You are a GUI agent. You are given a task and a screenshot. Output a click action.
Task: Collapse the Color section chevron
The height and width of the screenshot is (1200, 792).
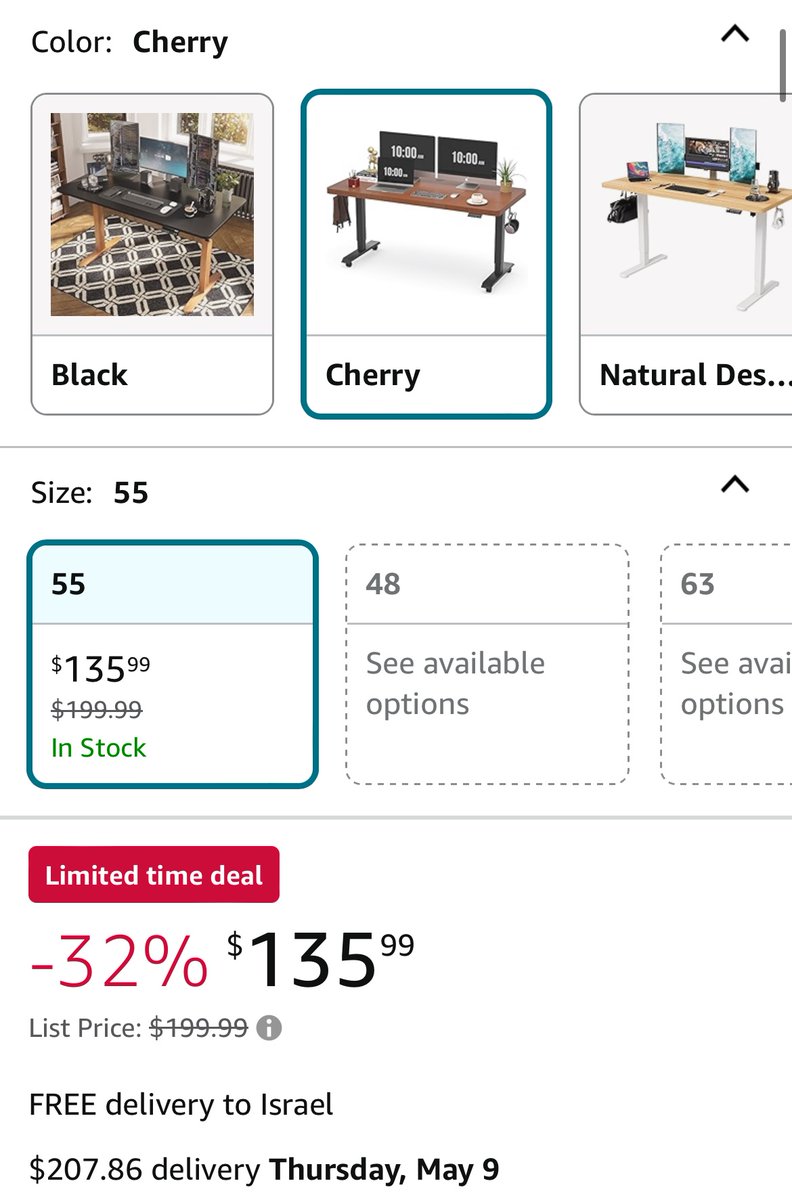735,34
